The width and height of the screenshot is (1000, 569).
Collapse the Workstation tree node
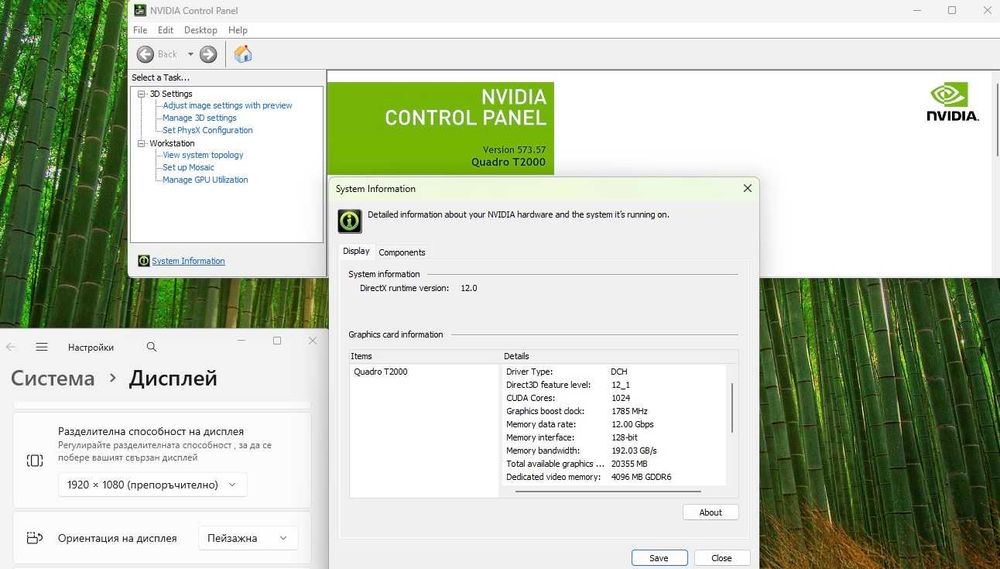142,144
